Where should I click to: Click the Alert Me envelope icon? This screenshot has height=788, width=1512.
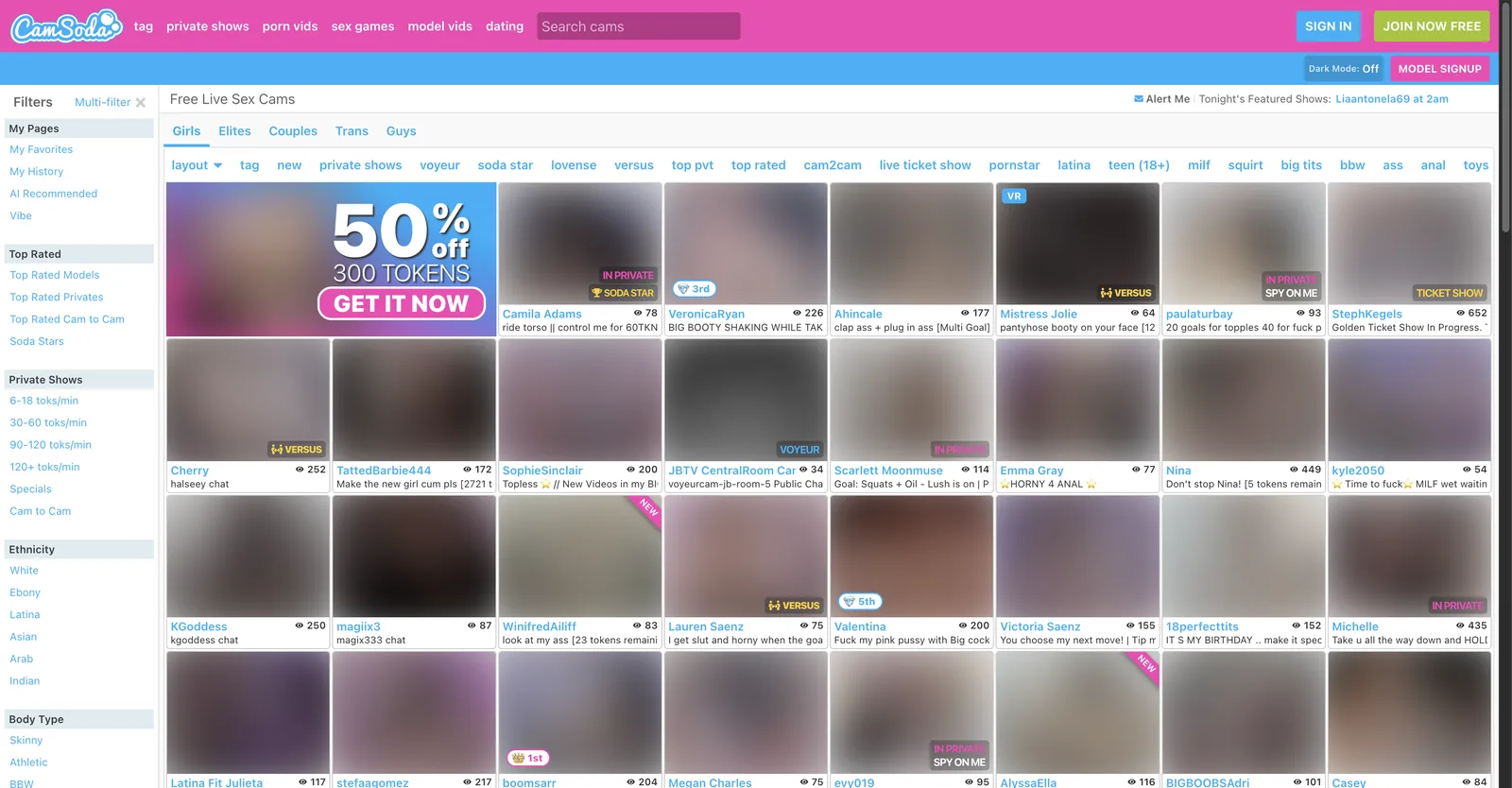pos(1139,99)
